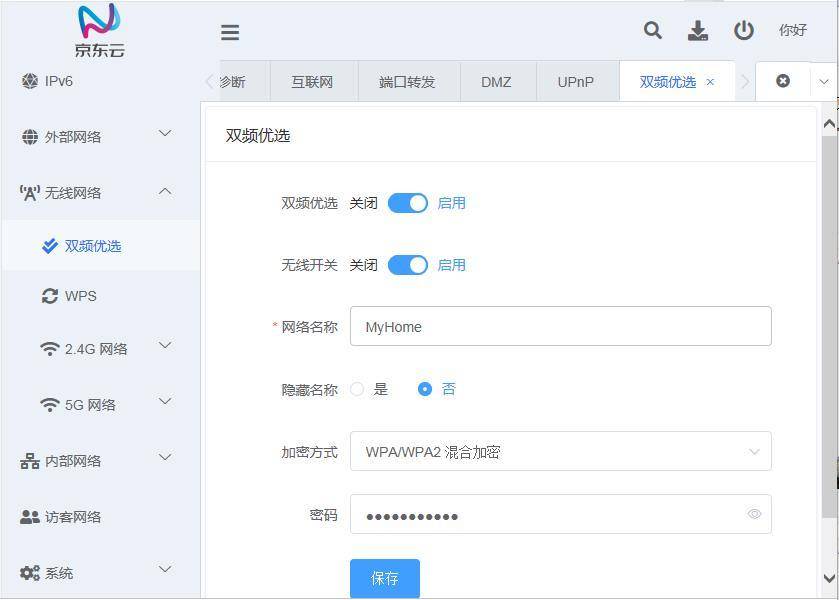Image resolution: width=839 pixels, height=600 pixels.
Task: Click the hamburger menu icon
Action: point(230,32)
